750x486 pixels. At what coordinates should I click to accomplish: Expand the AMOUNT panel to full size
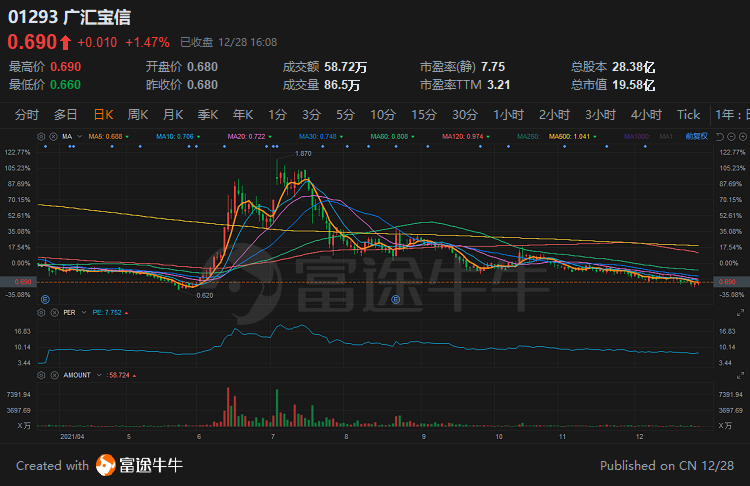tap(740, 376)
